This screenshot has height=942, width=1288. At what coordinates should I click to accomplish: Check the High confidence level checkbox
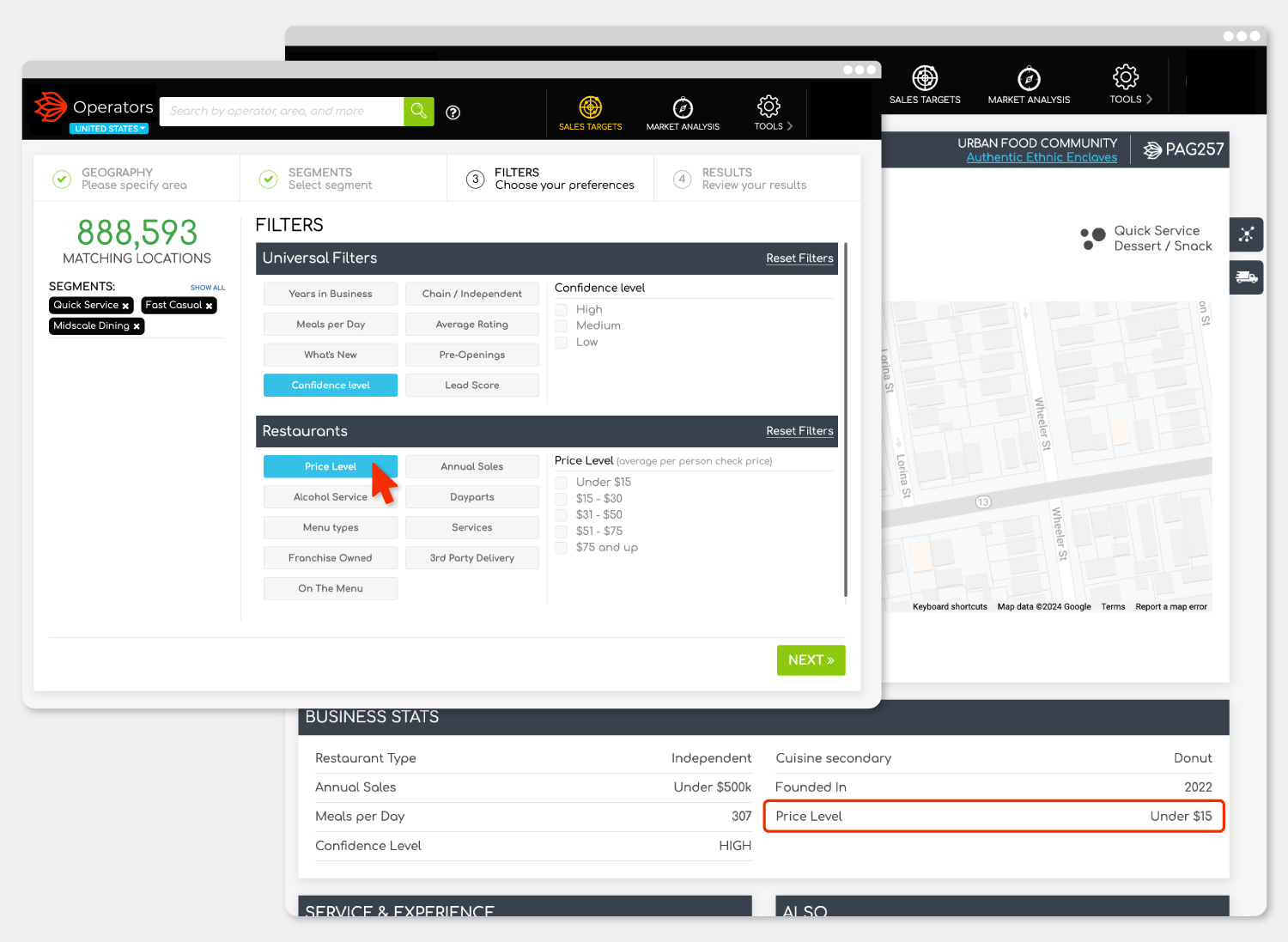(562, 309)
